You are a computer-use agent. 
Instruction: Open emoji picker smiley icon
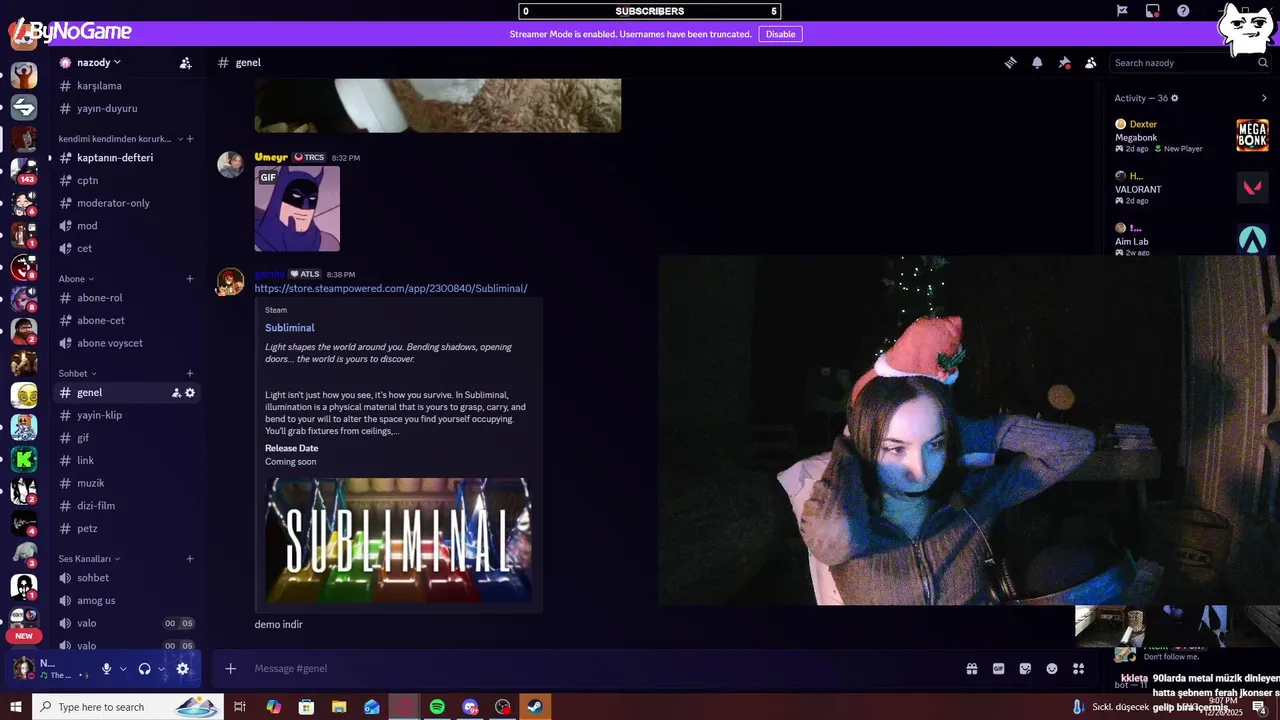coord(1052,669)
